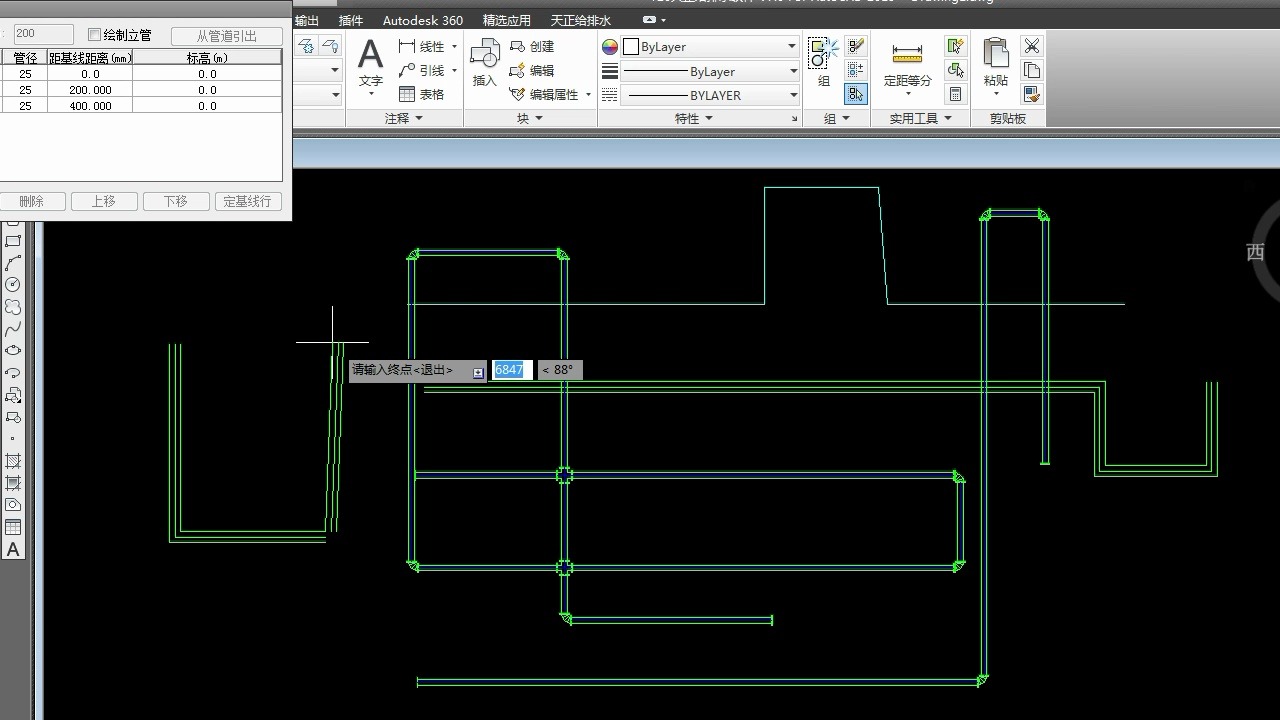Select the Multiline Text 'A' tool in left toolbar
The width and height of the screenshot is (1280, 720).
tap(13, 549)
